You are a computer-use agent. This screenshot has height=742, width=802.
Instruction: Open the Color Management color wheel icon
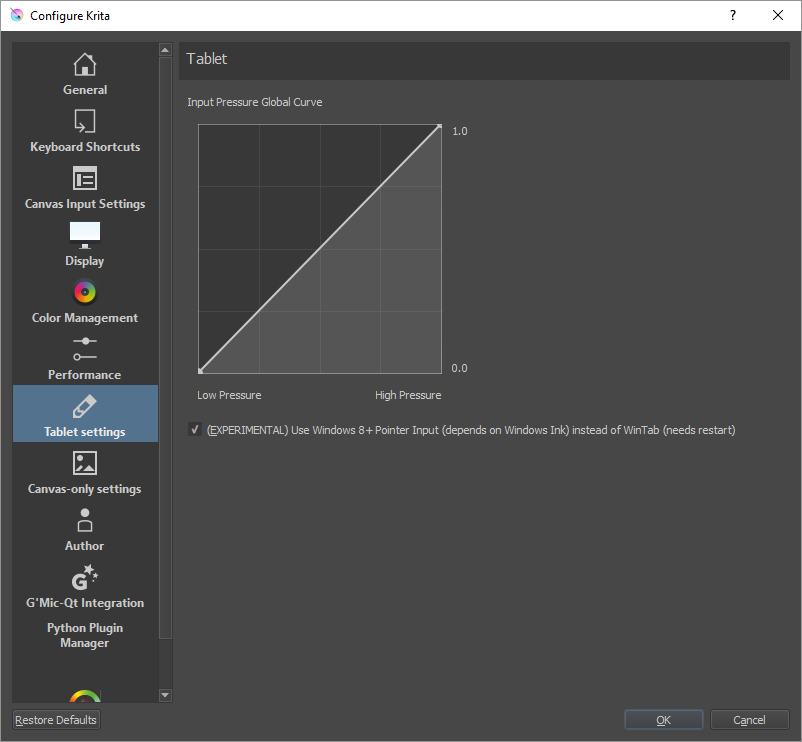coord(85,292)
